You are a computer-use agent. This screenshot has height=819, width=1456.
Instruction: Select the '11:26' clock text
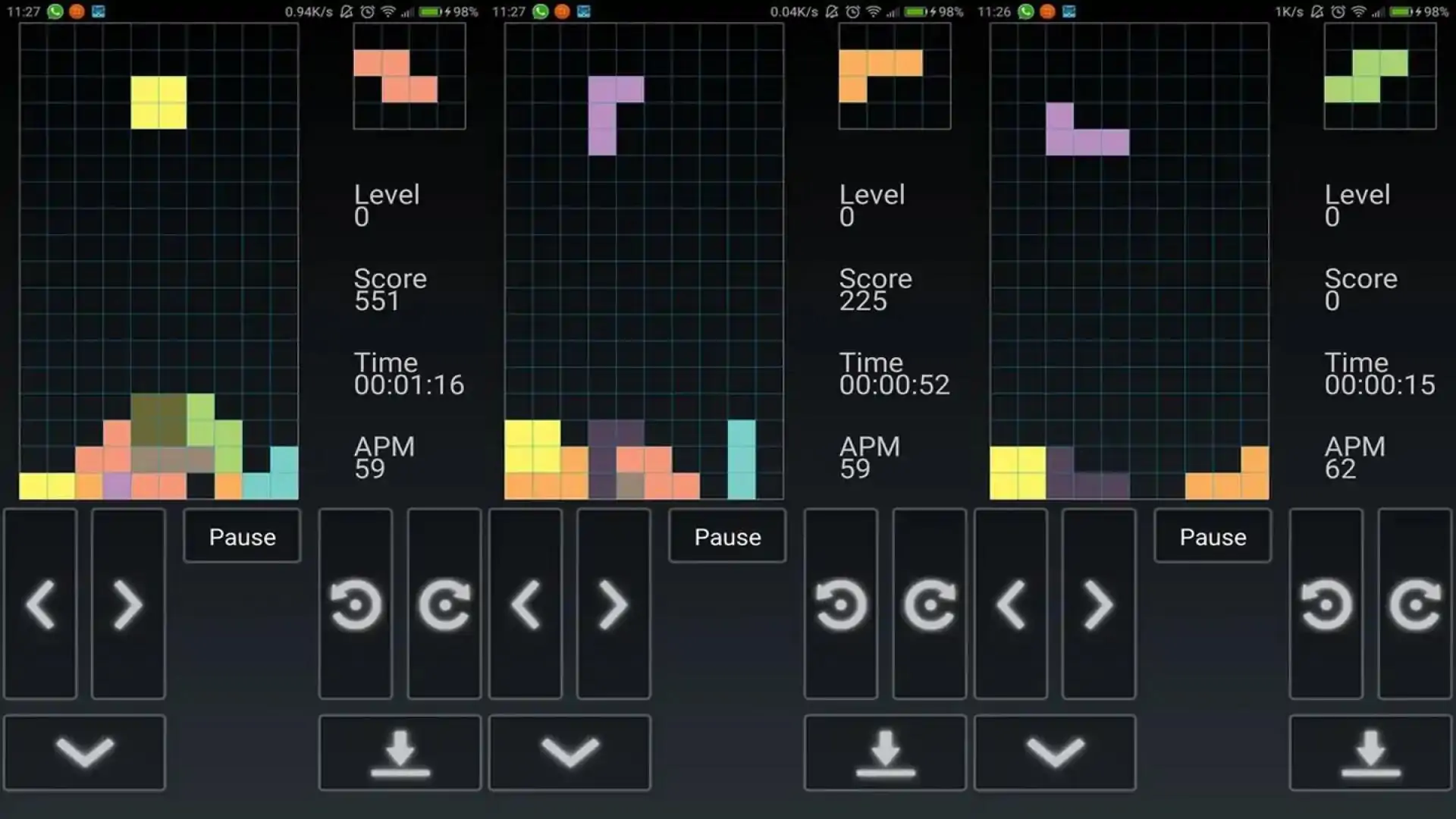tap(994, 11)
